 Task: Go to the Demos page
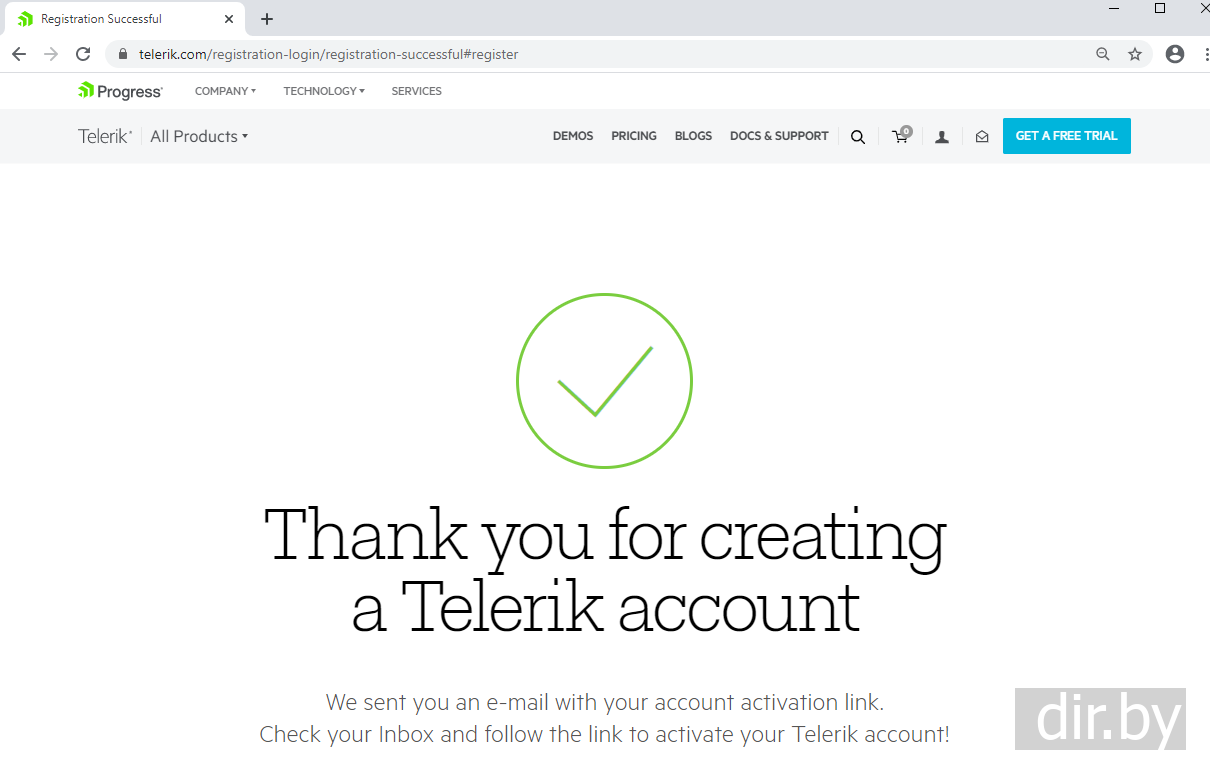pos(573,136)
